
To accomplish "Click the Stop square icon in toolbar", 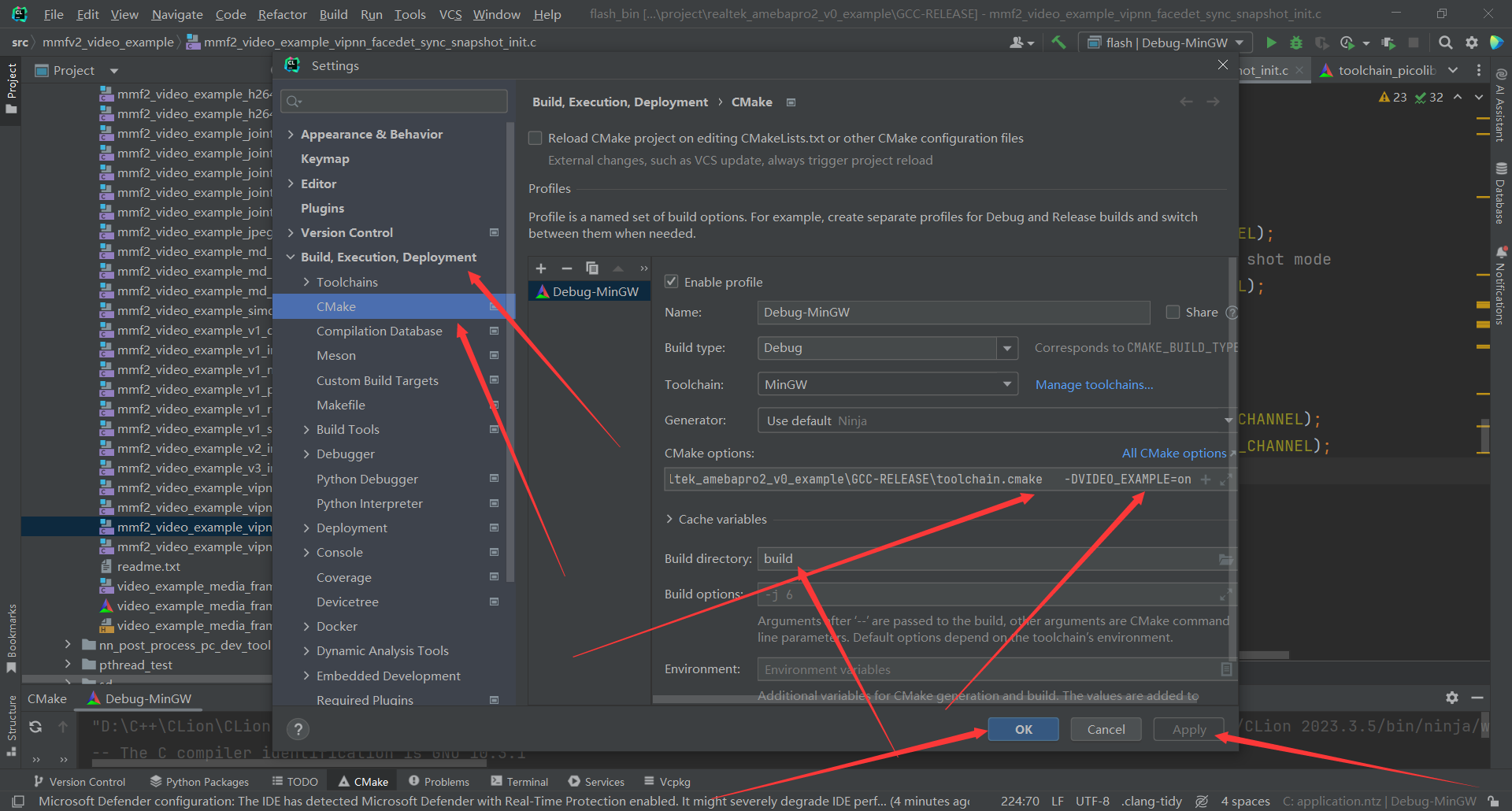I will click(x=1414, y=43).
